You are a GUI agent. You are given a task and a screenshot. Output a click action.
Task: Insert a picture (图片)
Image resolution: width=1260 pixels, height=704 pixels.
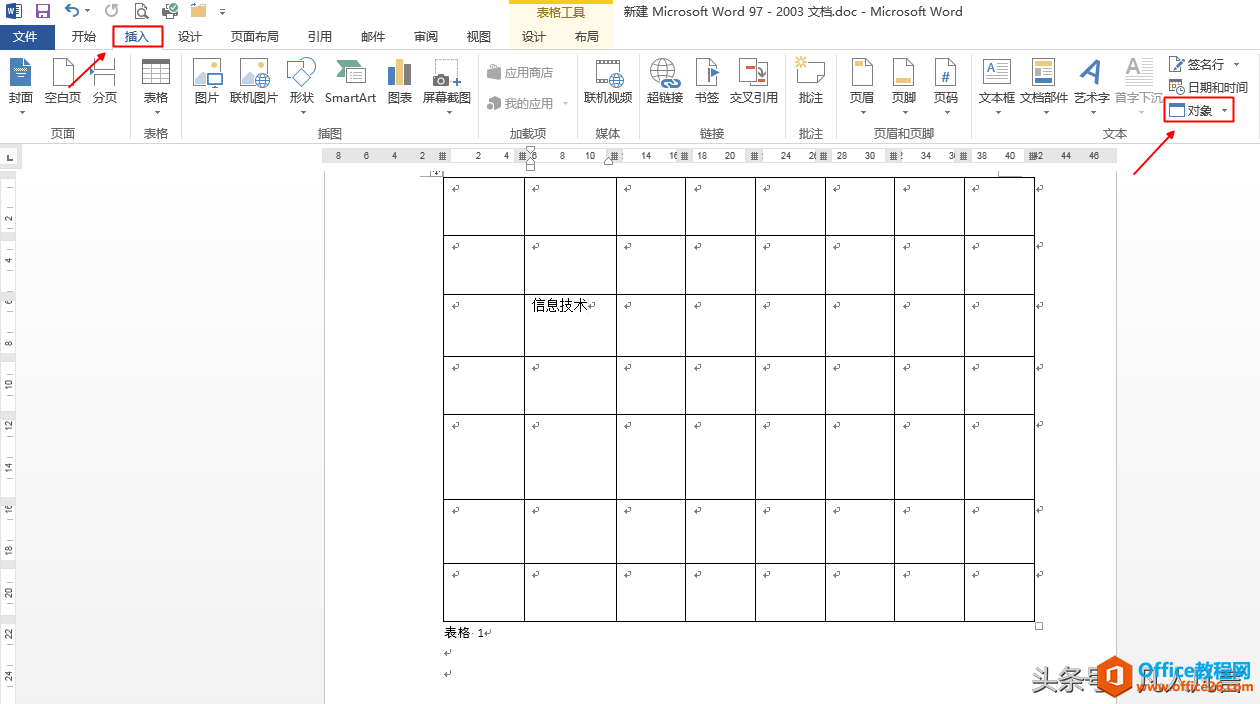pyautogui.click(x=207, y=82)
